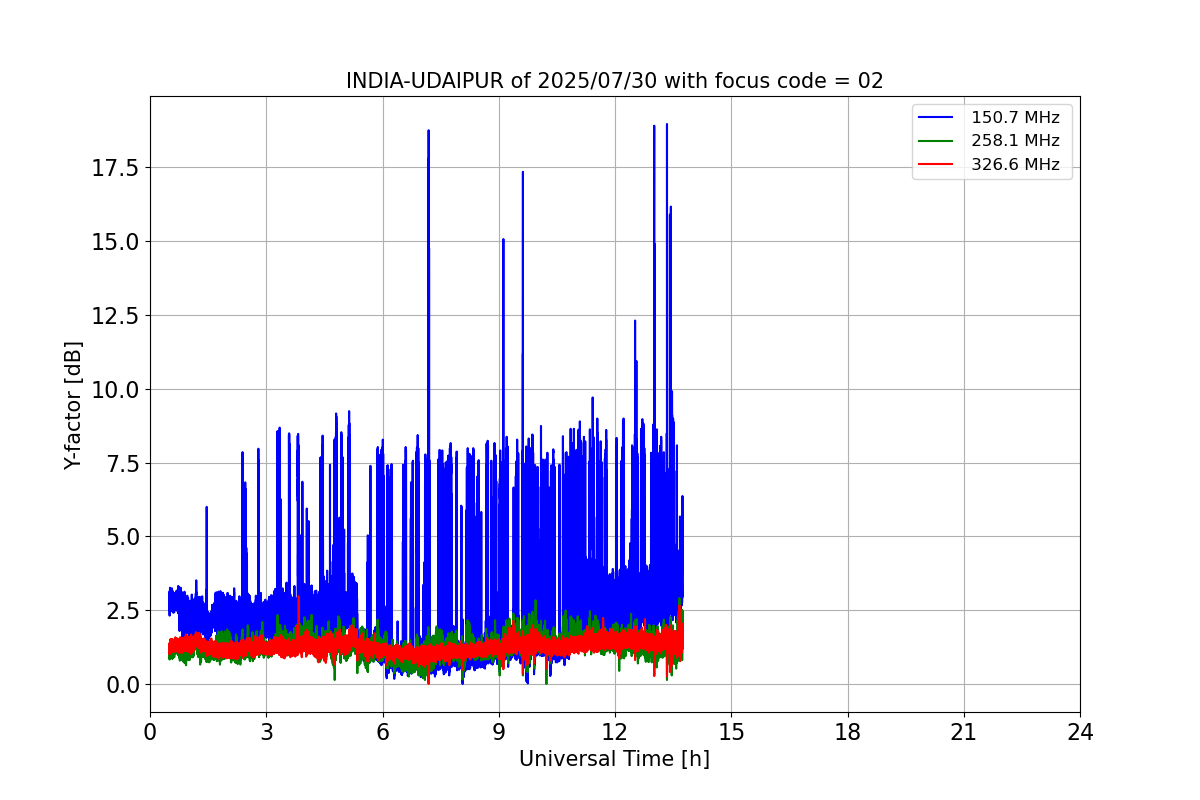The width and height of the screenshot is (1200, 800).
Task: Click the red line sample in legend
Action: [937, 165]
